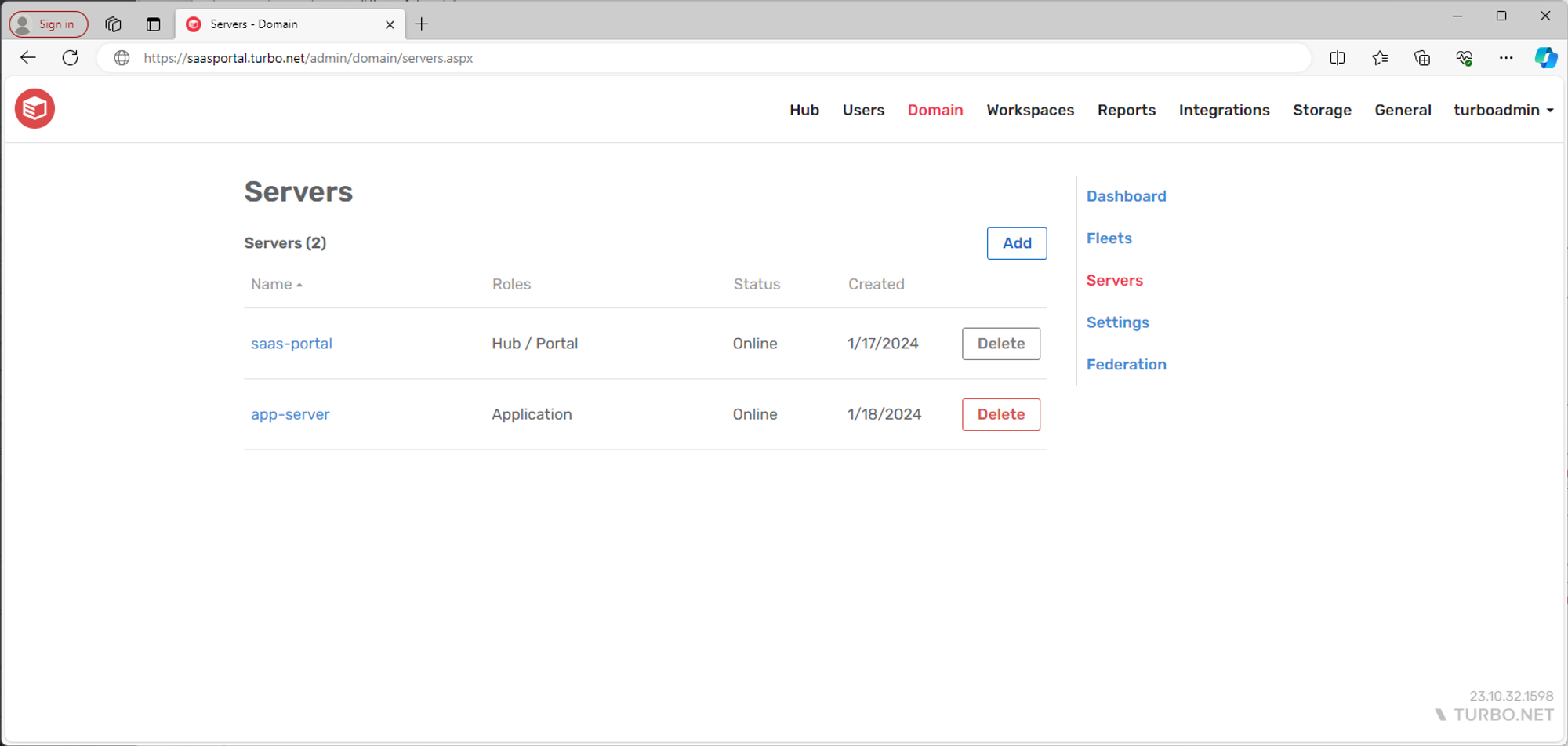This screenshot has width=1568, height=746.
Task: Open a new browser tab
Action: pyautogui.click(x=422, y=24)
